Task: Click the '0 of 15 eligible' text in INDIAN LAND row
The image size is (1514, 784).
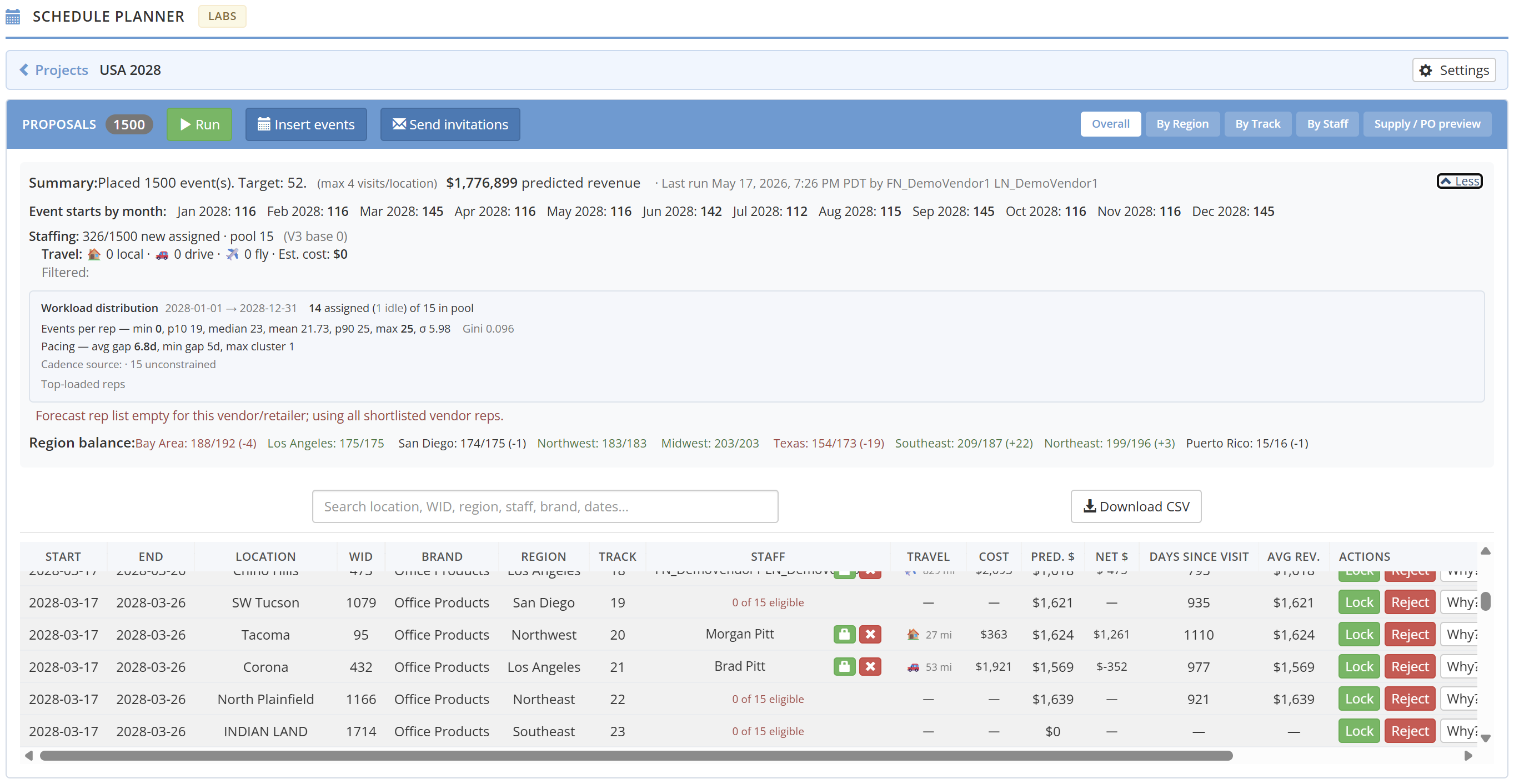Action: click(x=768, y=731)
